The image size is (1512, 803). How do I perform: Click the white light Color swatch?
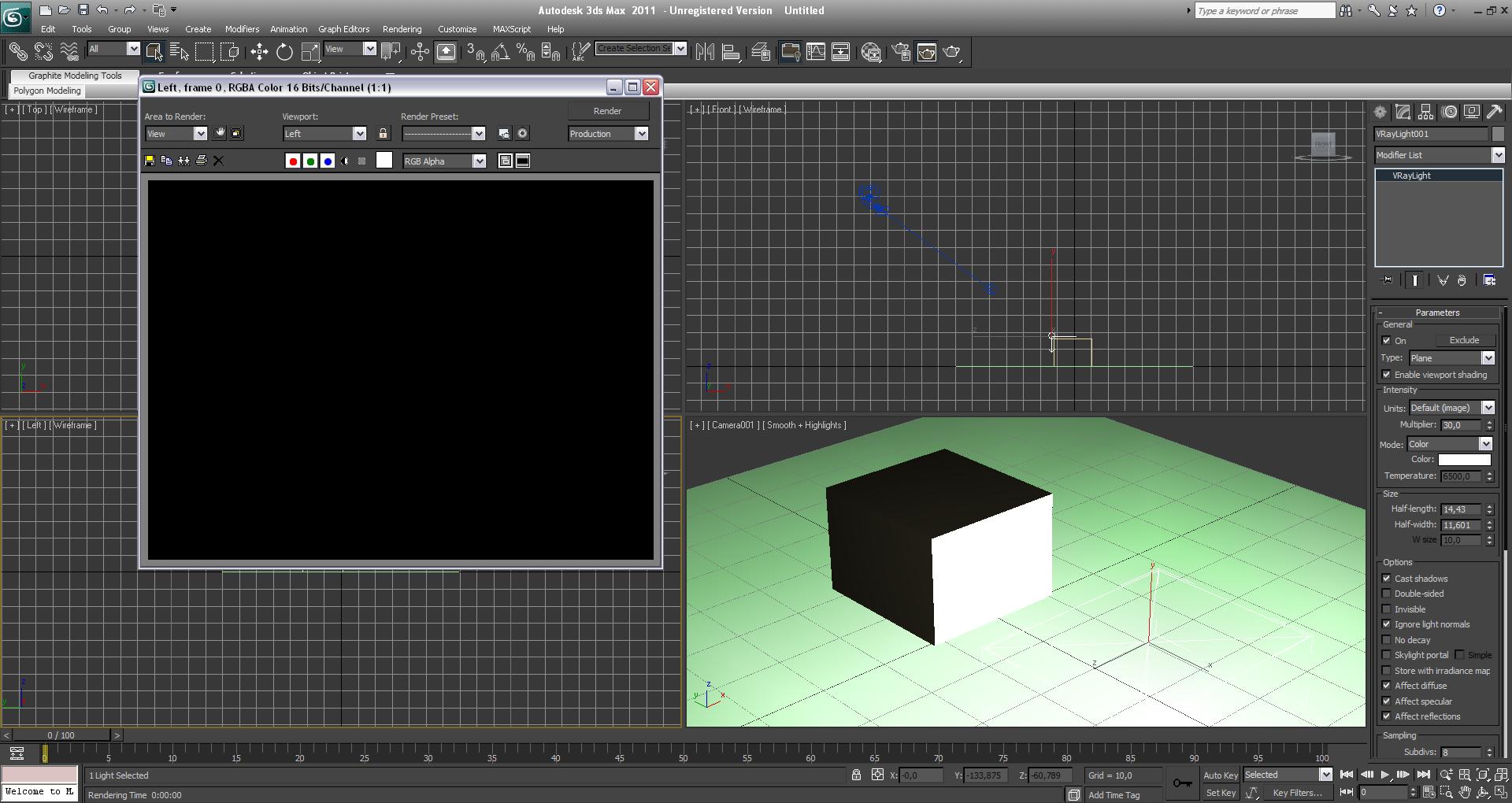pos(1464,460)
